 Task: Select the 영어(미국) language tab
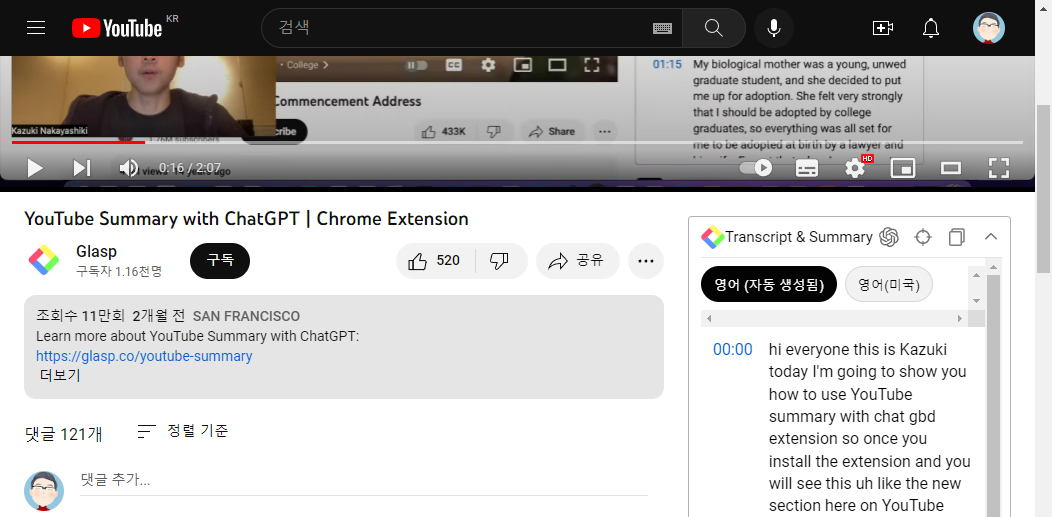pos(889,284)
